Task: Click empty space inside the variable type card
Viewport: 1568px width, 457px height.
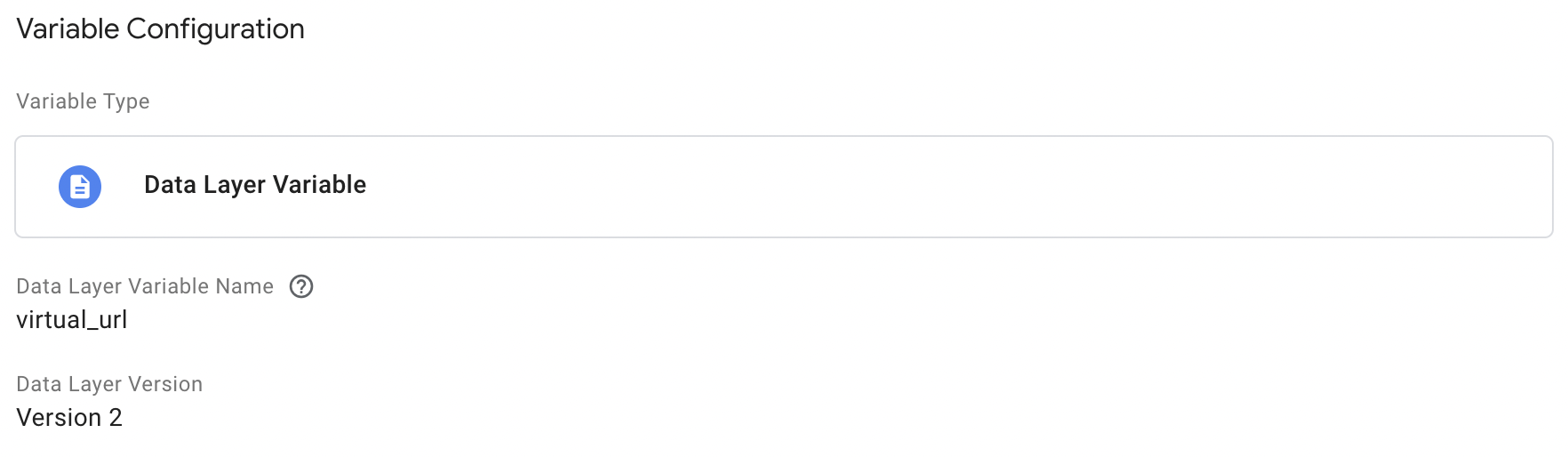Action: click(x=889, y=187)
